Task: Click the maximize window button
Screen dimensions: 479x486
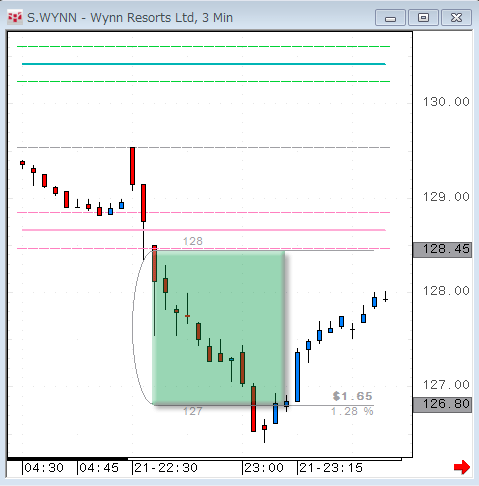Action: (x=423, y=18)
